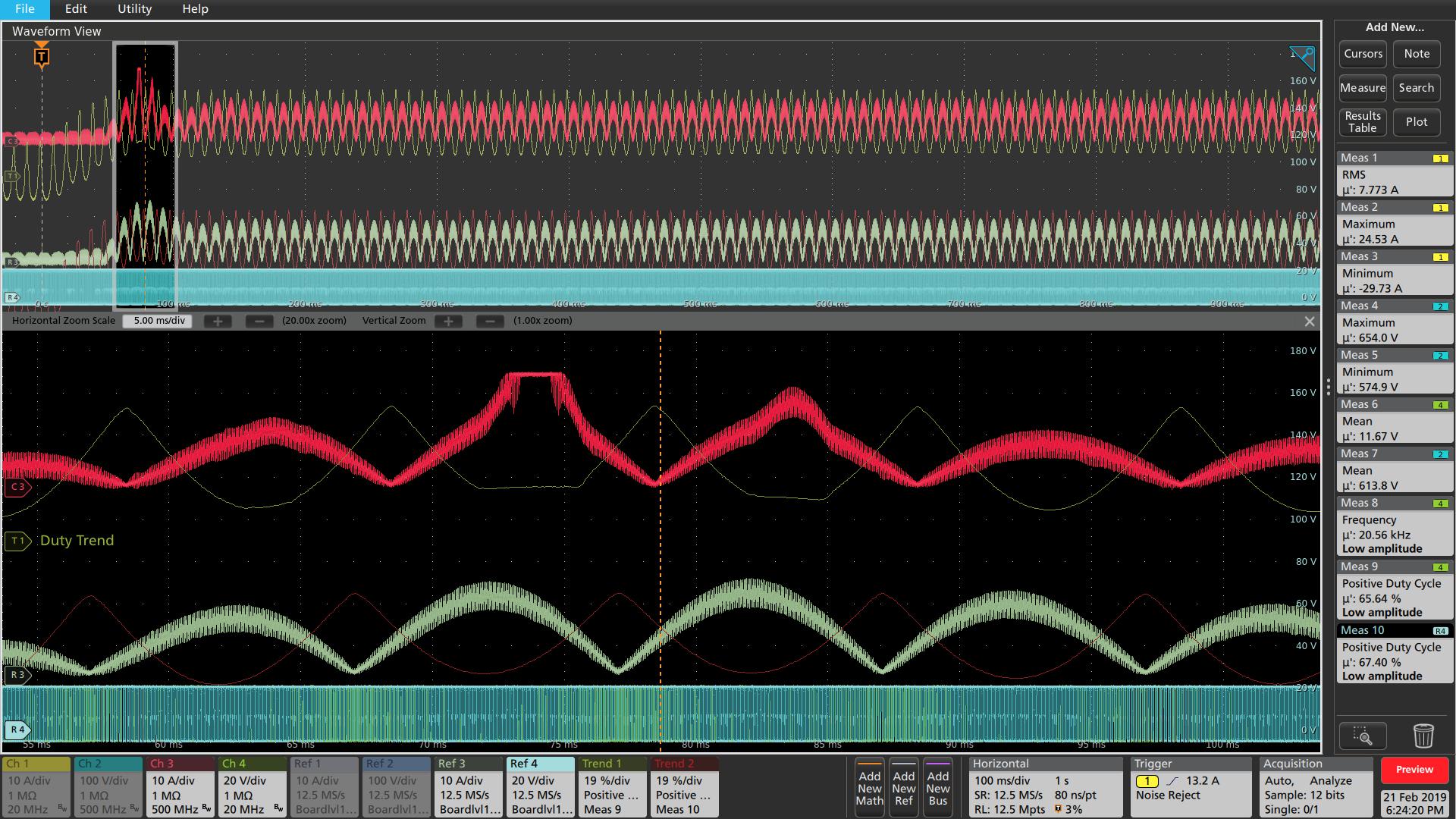Click the orange trigger position T marker

(x=42, y=55)
